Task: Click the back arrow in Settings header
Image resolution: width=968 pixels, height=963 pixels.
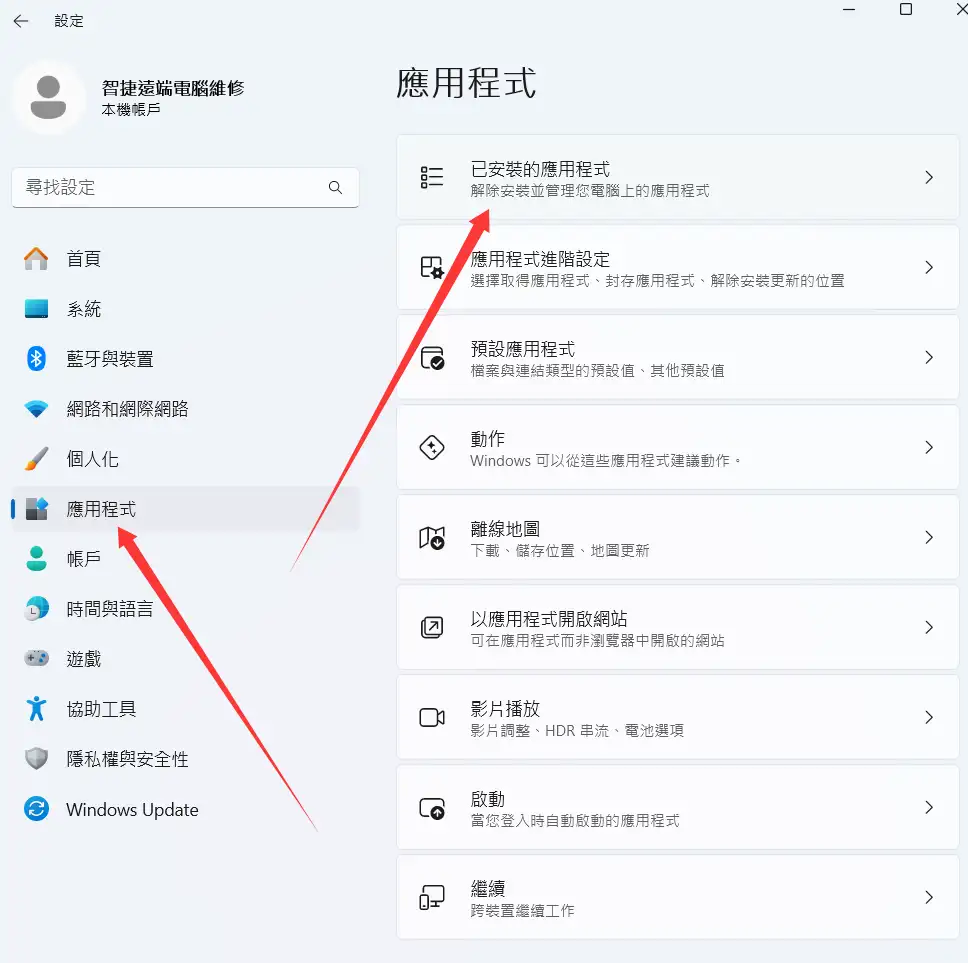Action: (x=21, y=21)
